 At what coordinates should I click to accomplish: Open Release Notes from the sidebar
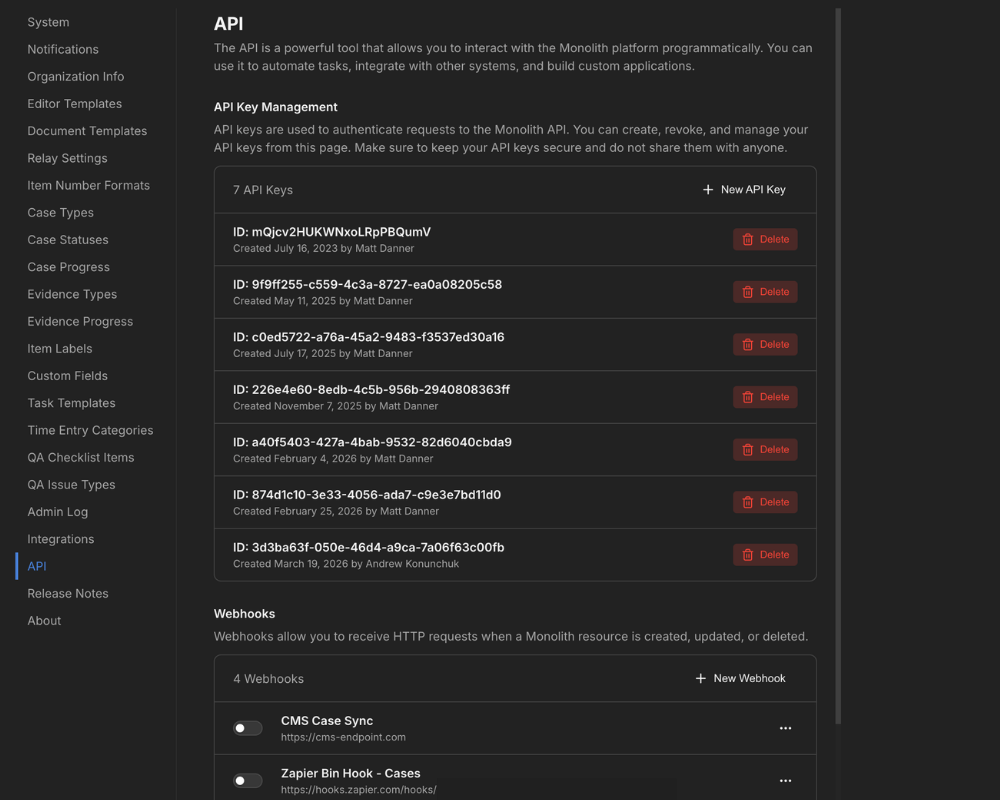tap(67, 593)
